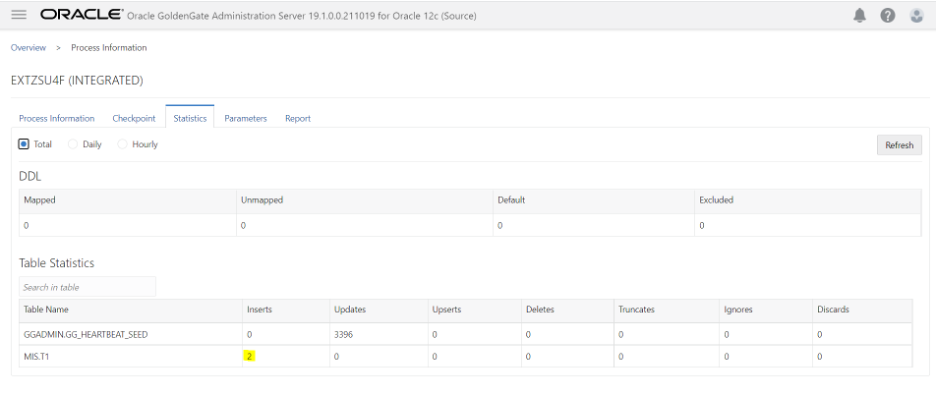This screenshot has width=936, height=396.
Task: Switch to the Checkpoint tab
Action: click(x=134, y=118)
